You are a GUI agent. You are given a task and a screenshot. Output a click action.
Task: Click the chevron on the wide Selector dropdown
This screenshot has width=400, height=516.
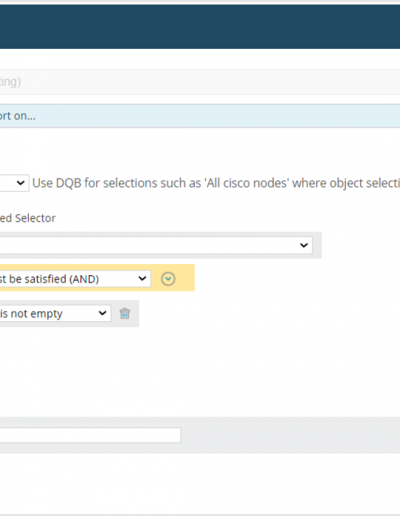pyautogui.click(x=304, y=245)
